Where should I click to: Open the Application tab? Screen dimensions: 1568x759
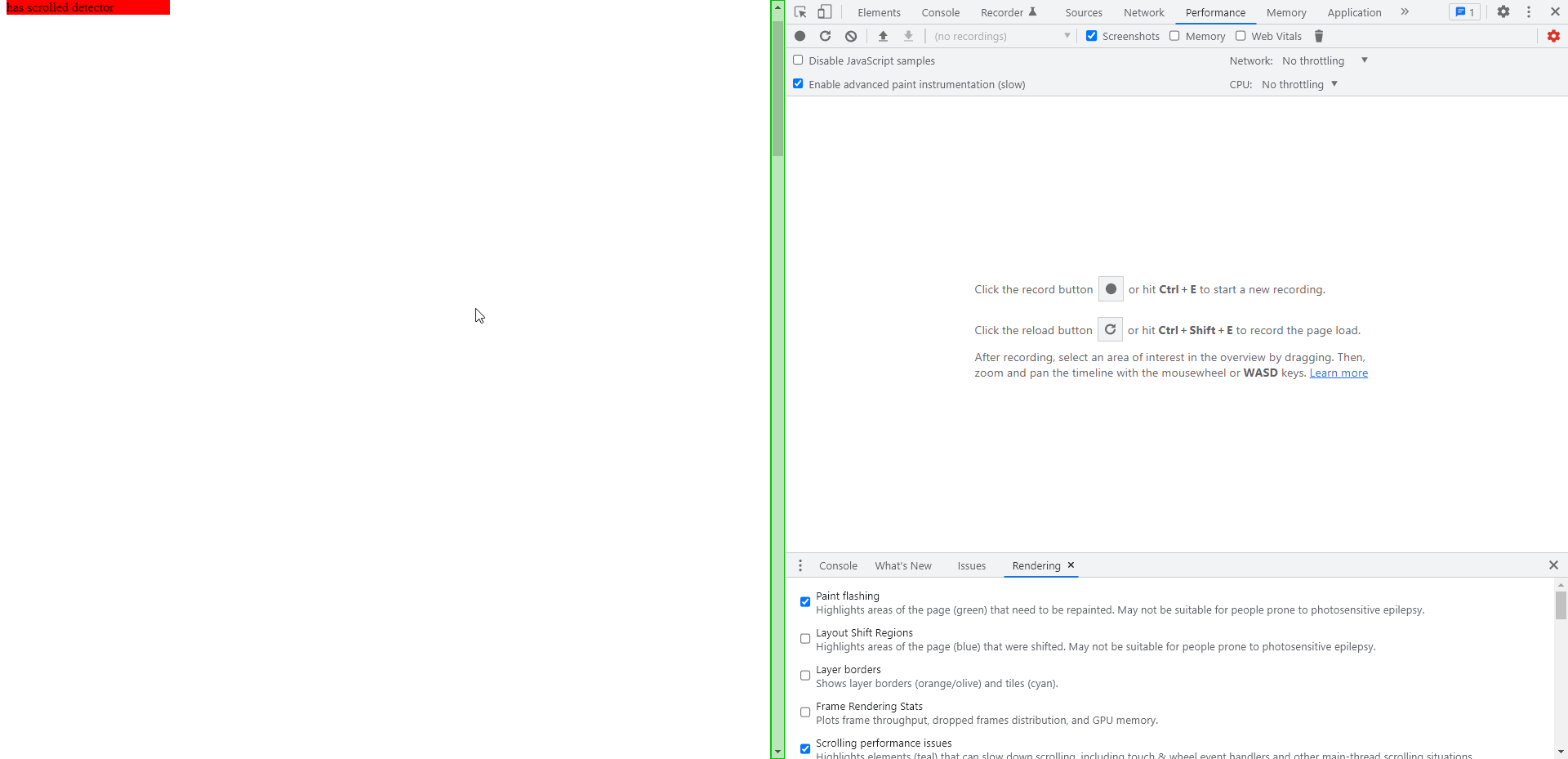click(1354, 12)
